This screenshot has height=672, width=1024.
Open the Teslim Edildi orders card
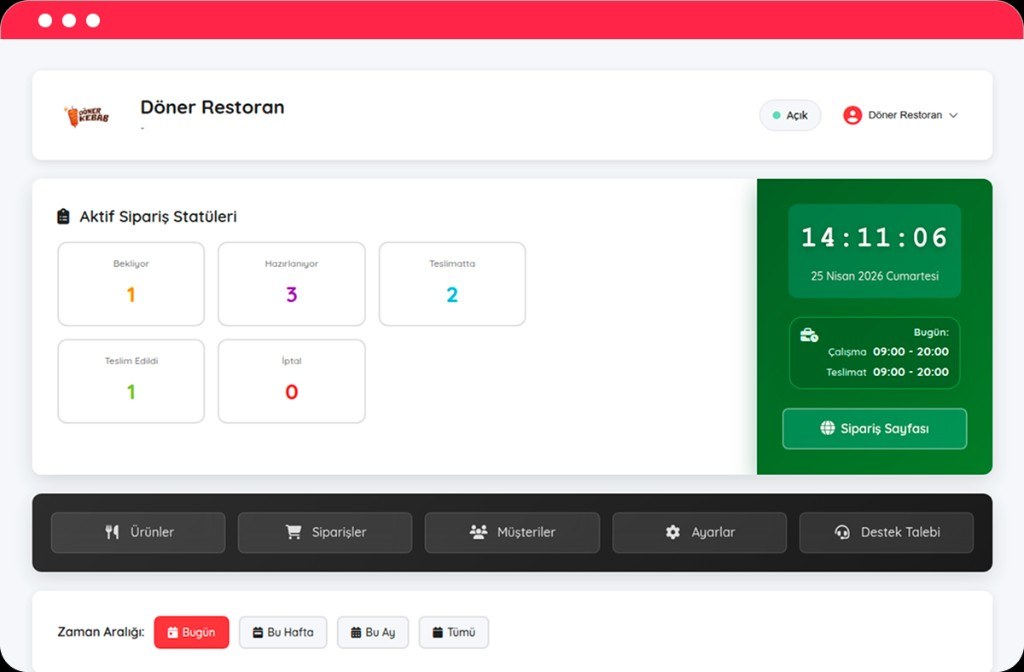pyautogui.click(x=131, y=381)
